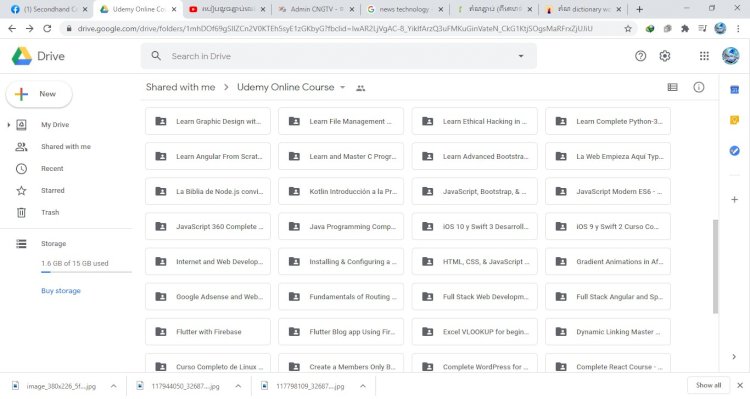Click the storage usage bar
The width and height of the screenshot is (750, 399).
86,272
